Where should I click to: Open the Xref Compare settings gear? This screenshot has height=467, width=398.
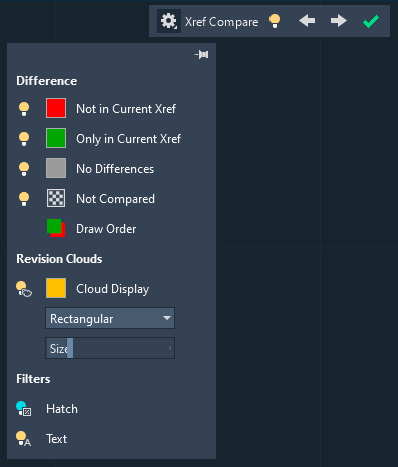[x=169, y=21]
